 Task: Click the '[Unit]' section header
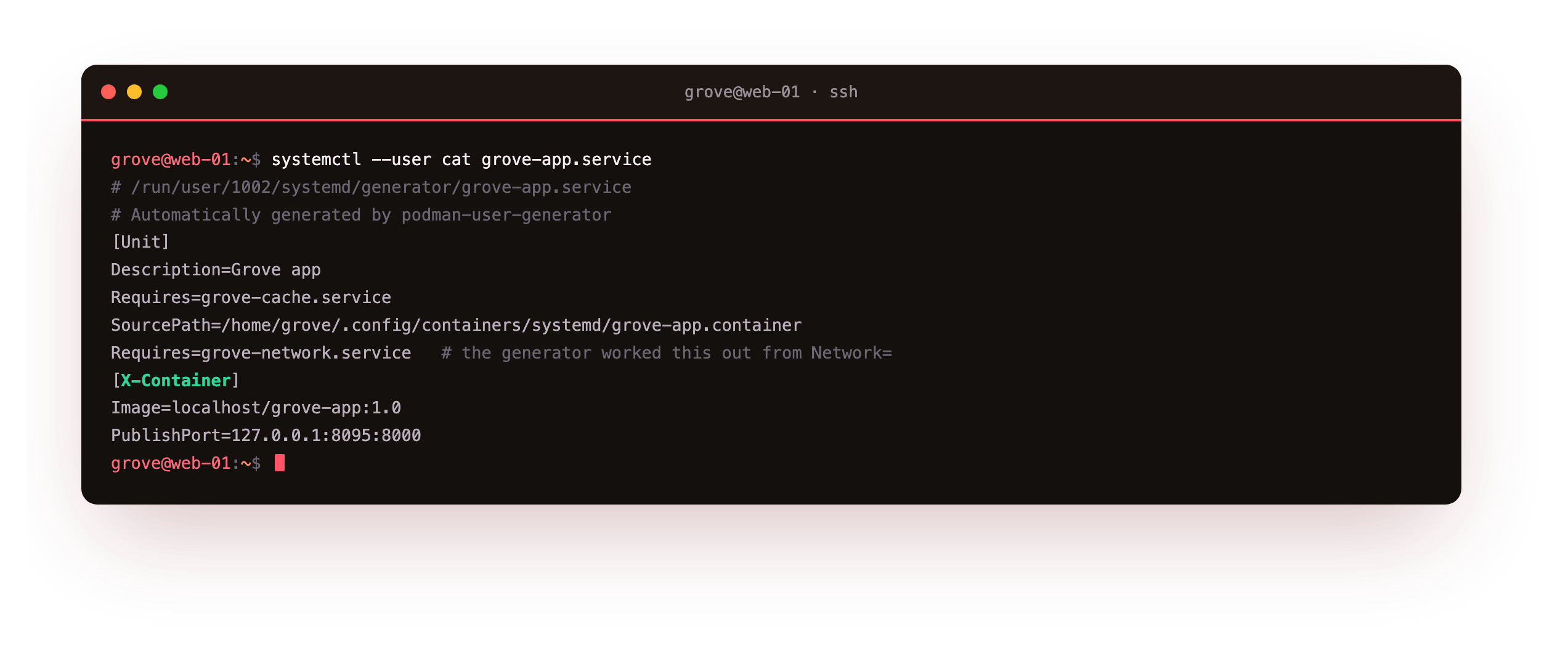[x=140, y=242]
